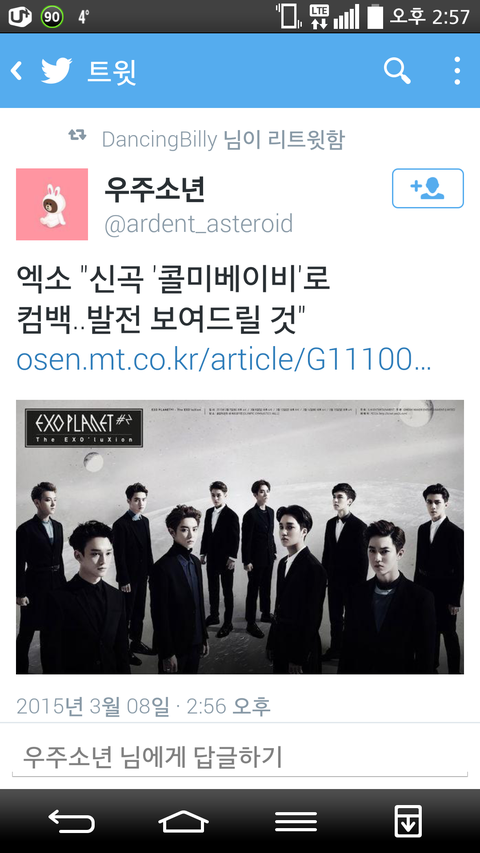Viewport: 480px width, 853px height.
Task: Open DancingBilly's profile from retweet notice
Action: click(x=159, y=140)
